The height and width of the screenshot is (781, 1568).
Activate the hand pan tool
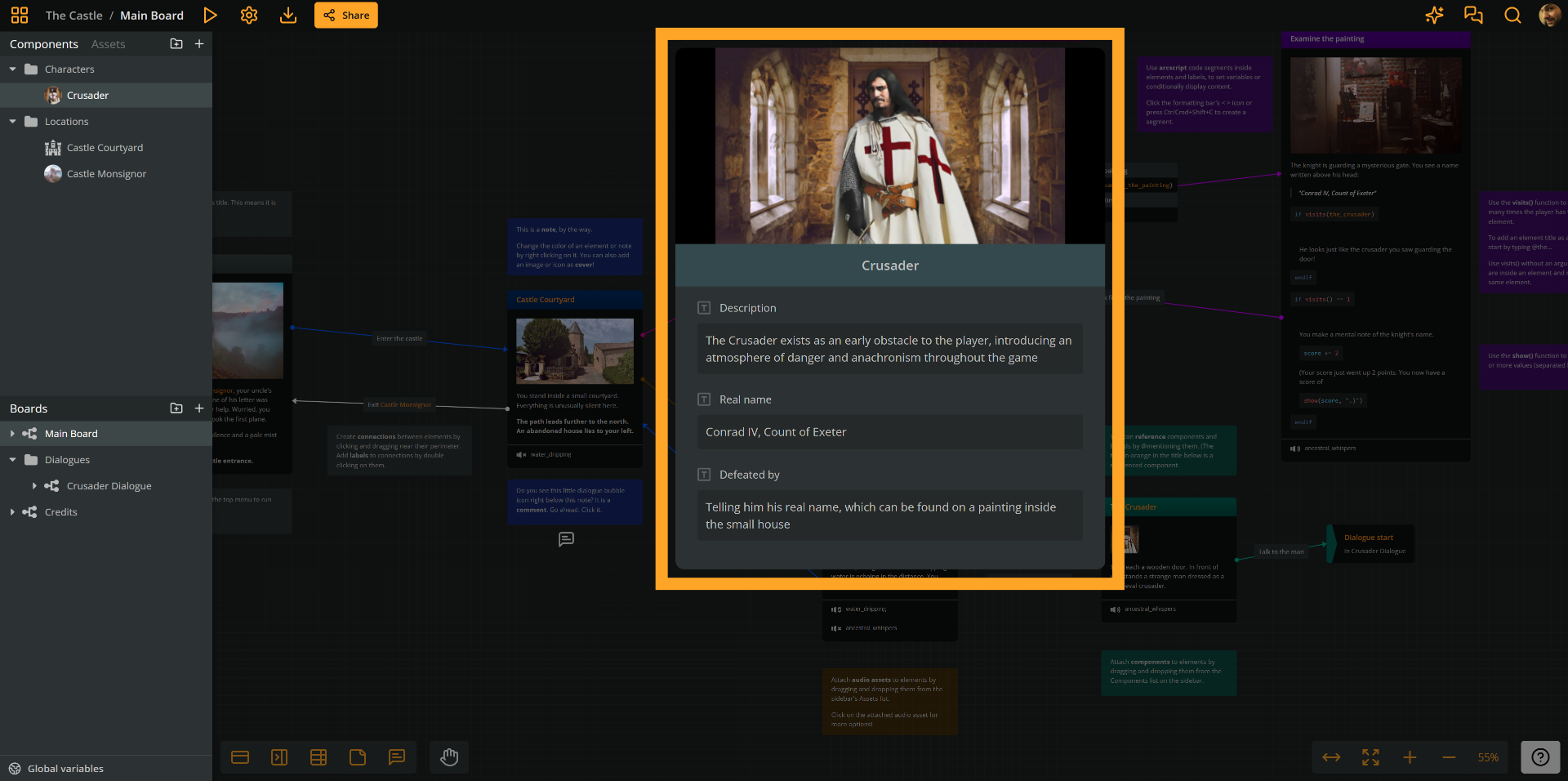449,757
